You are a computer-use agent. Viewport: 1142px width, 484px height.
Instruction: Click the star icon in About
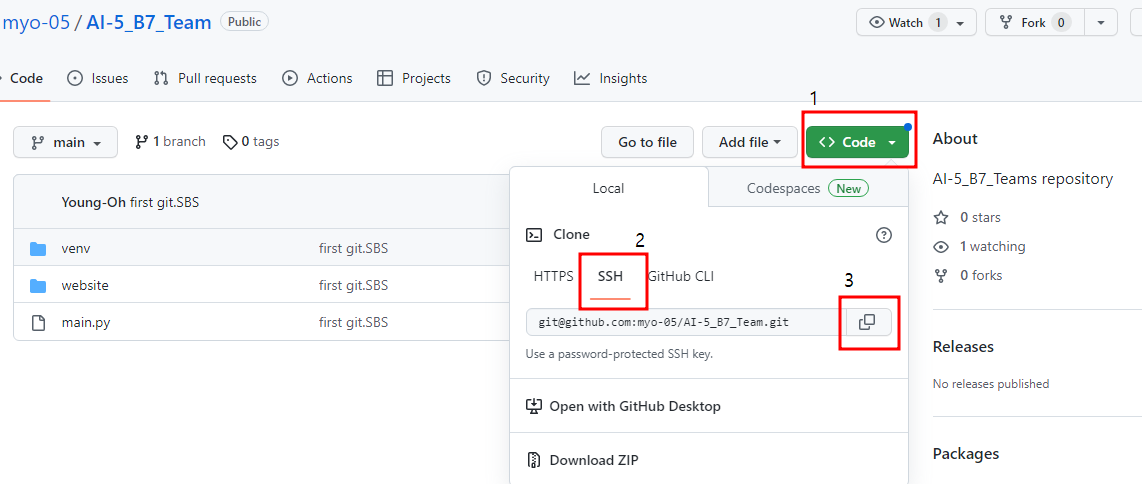click(x=941, y=218)
